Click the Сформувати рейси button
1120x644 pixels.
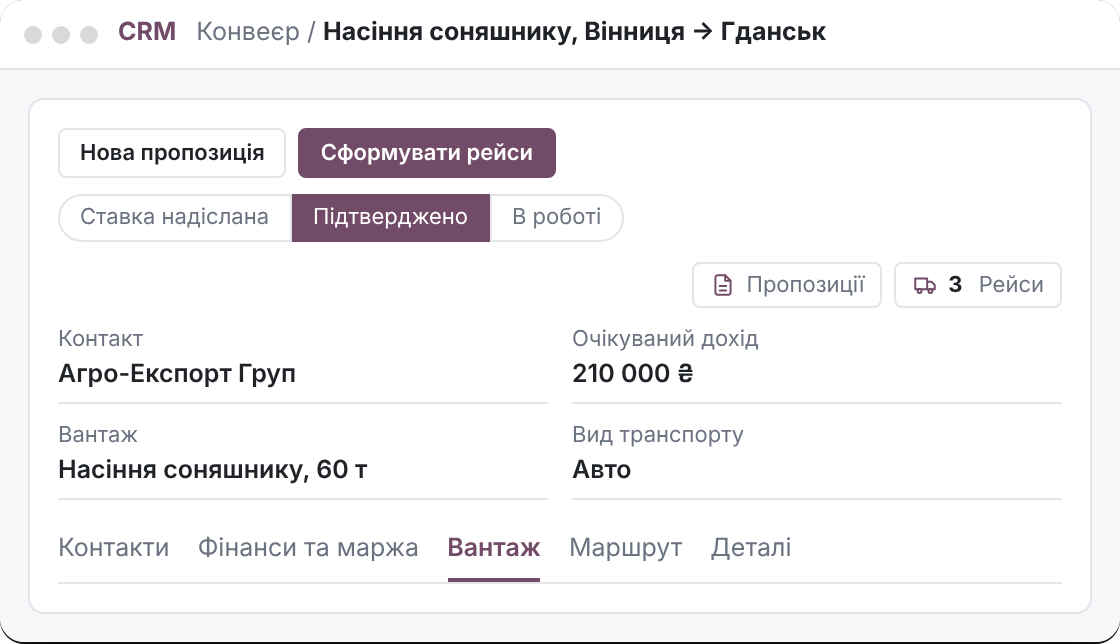pyautogui.click(x=426, y=153)
